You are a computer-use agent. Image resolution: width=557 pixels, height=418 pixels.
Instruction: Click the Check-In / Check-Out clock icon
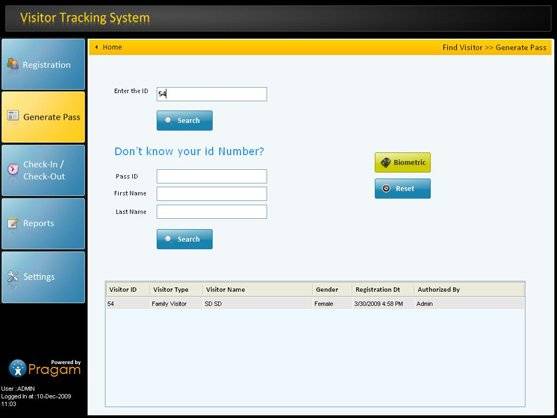(x=13, y=169)
